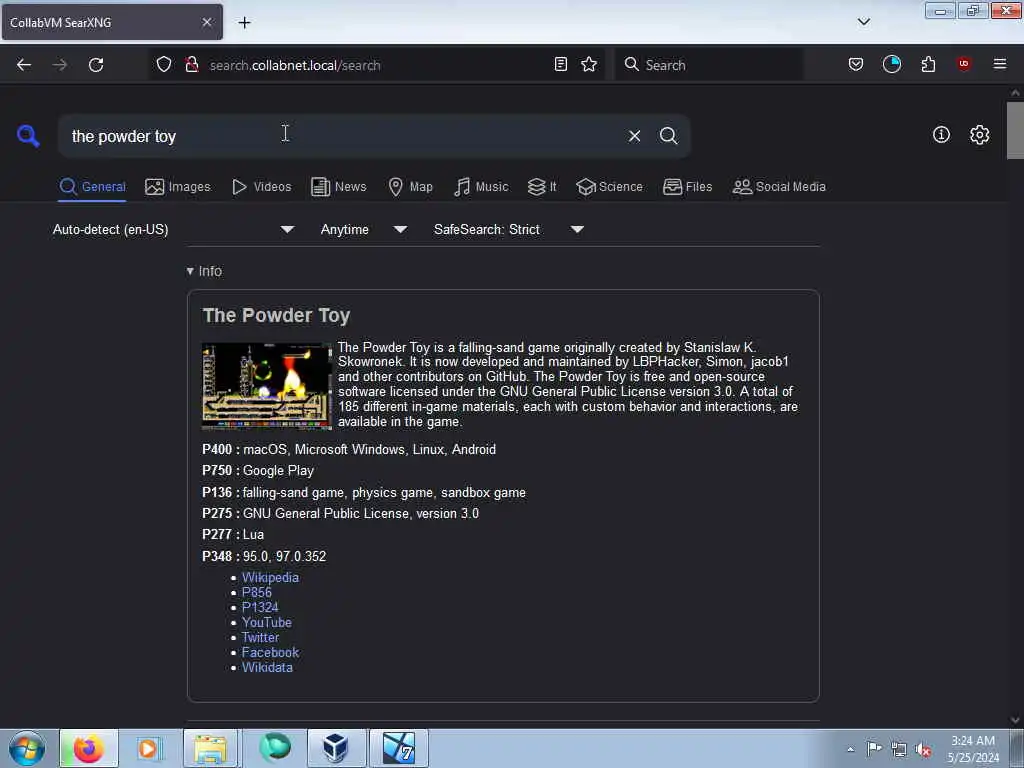Open the Firefox account circle icon

click(x=892, y=64)
